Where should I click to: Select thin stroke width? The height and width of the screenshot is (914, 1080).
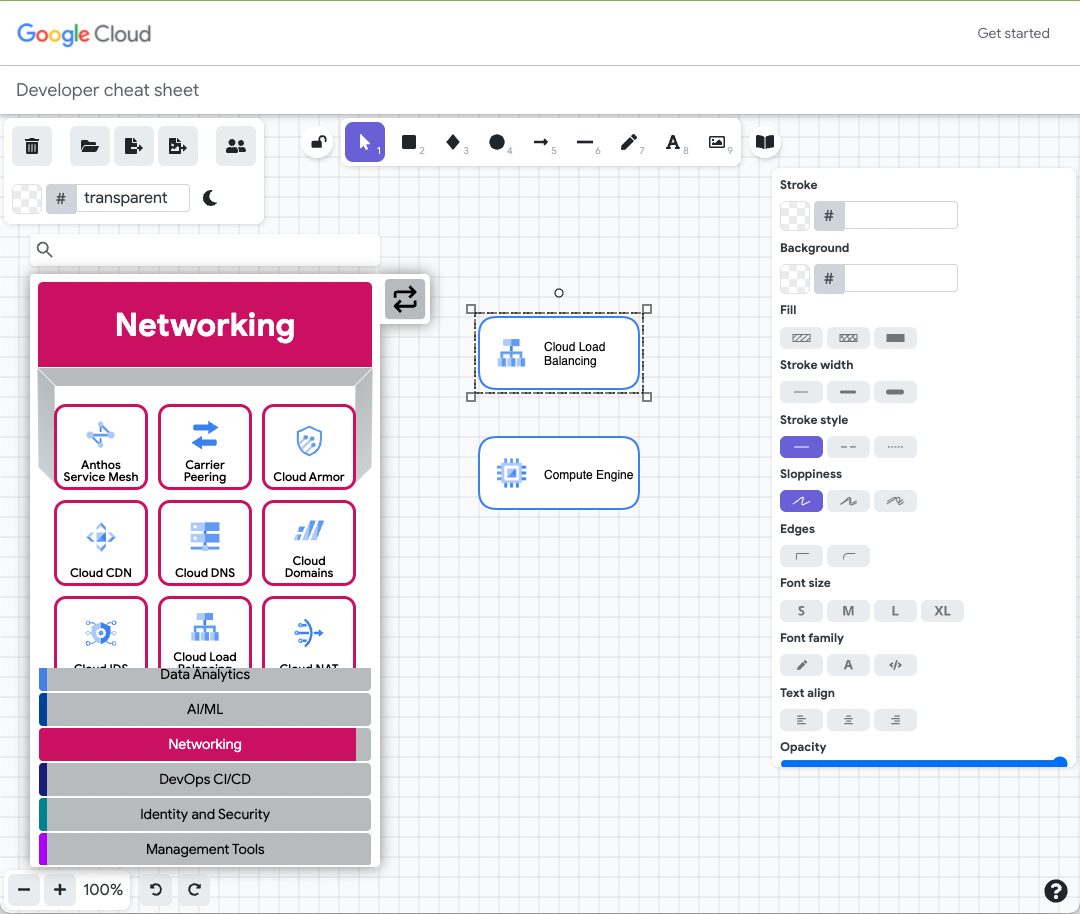(801, 393)
